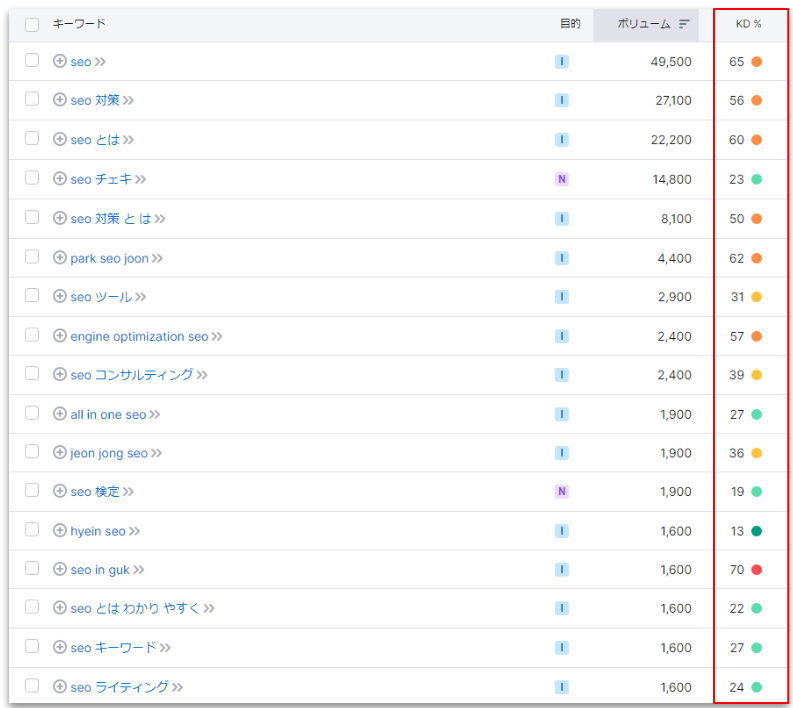Screen dimensions: 793x708
Task: Toggle the select-all checkbox in the header
Action: pyautogui.click(x=32, y=24)
